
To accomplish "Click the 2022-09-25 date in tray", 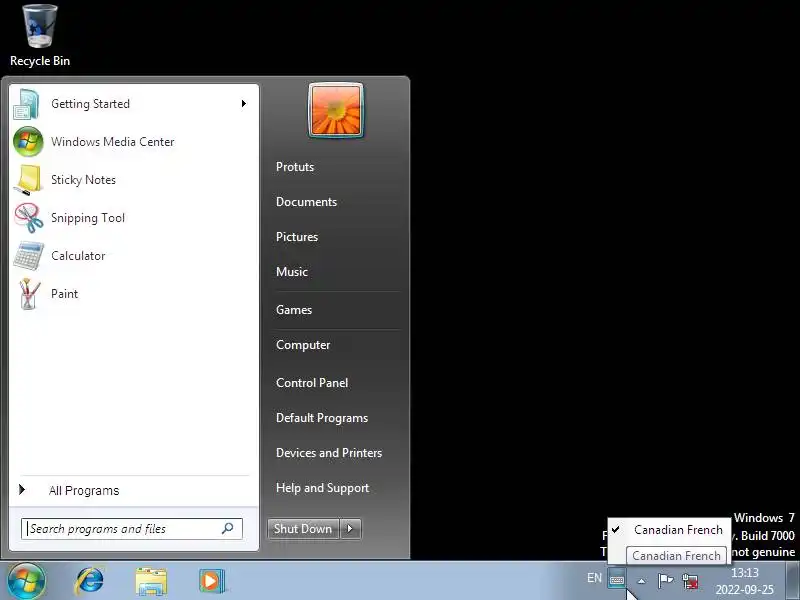I will pos(745,589).
